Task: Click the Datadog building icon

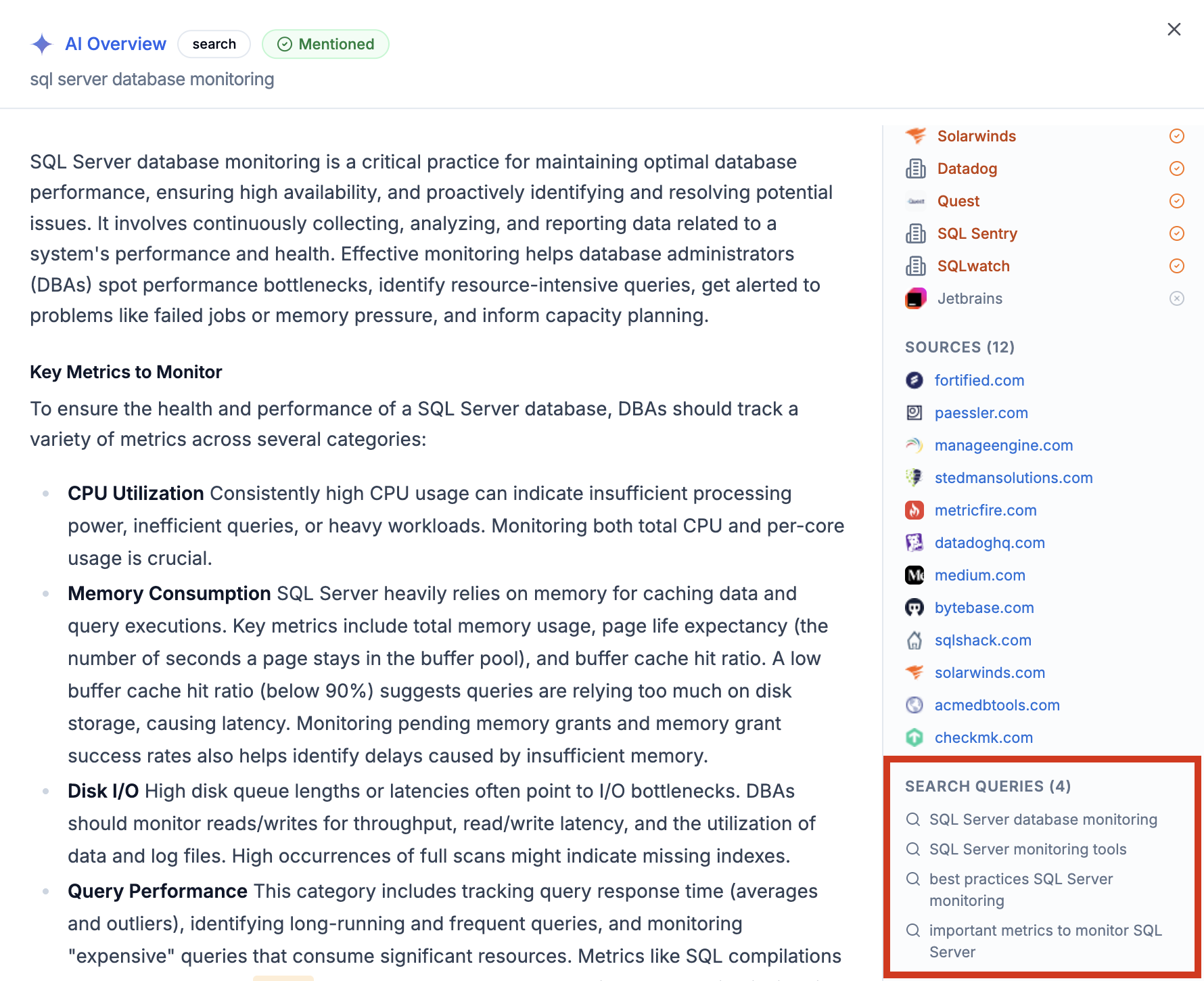Action: click(915, 168)
